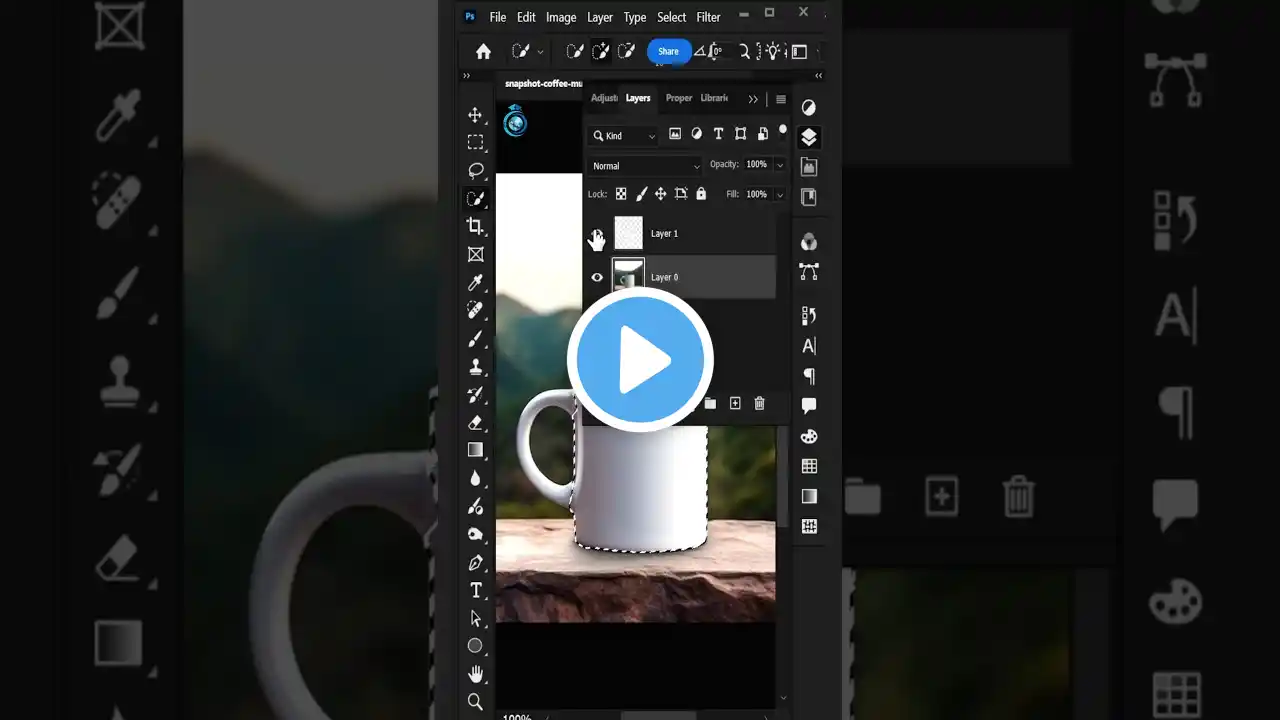Open the Swatches grid panel icon
Viewport: 1280px width, 720px height.
click(809, 466)
